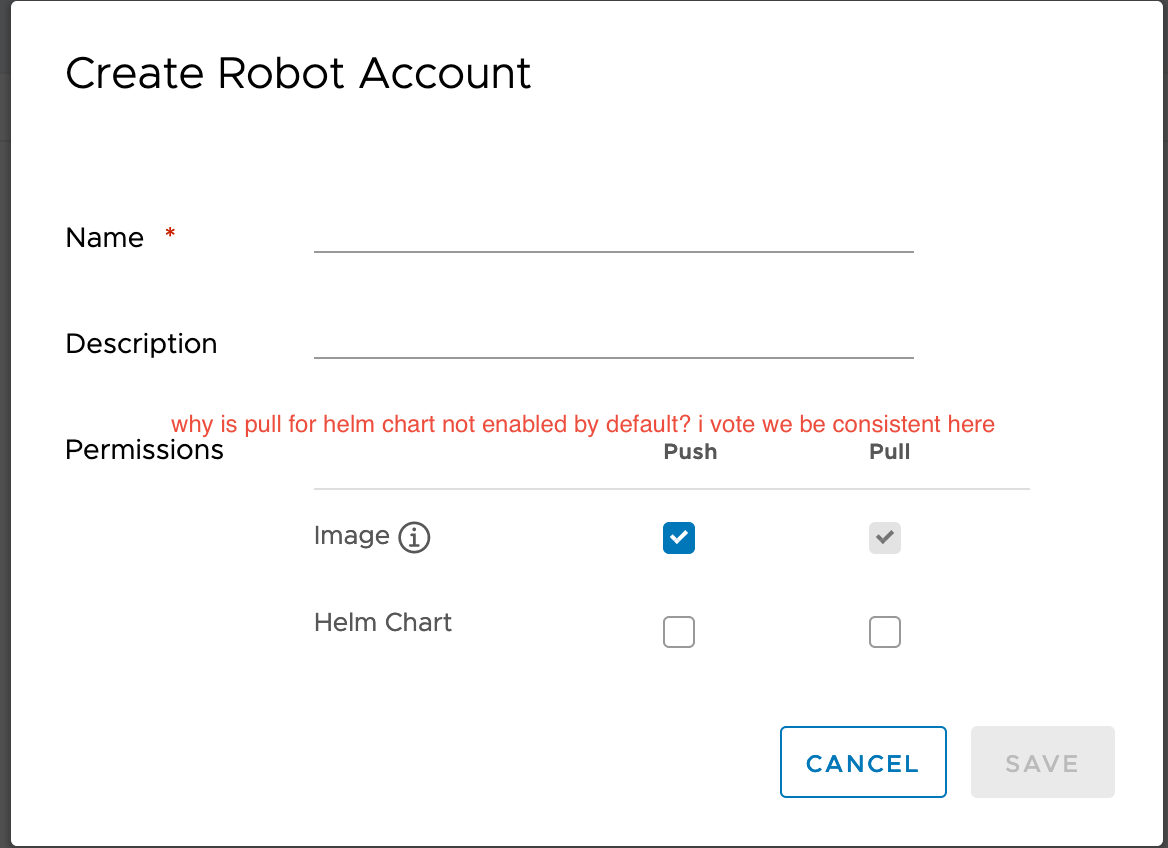Click inside the Name text field
1168x848 pixels.
point(613,240)
